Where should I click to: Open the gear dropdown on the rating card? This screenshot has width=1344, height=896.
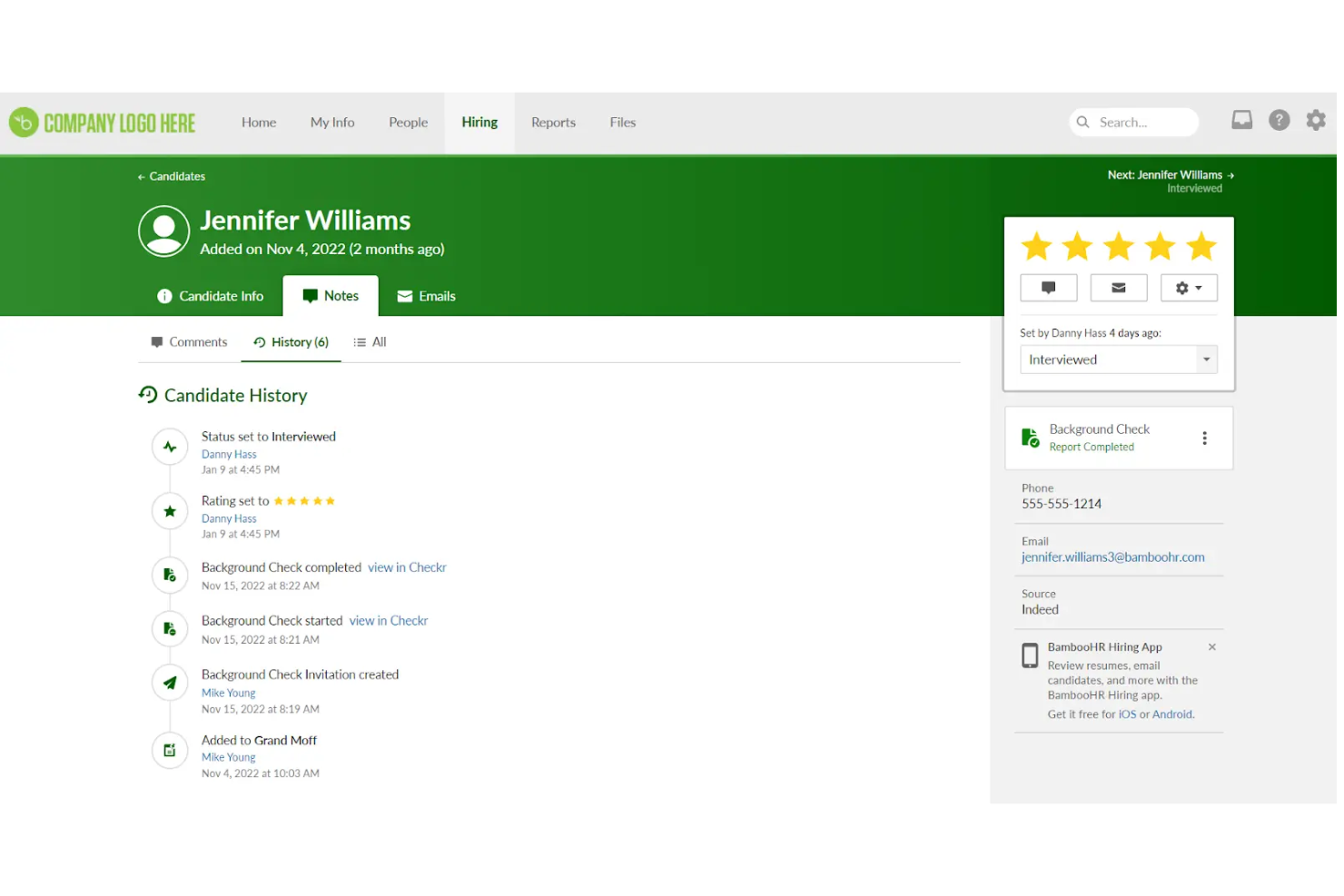coord(1189,288)
